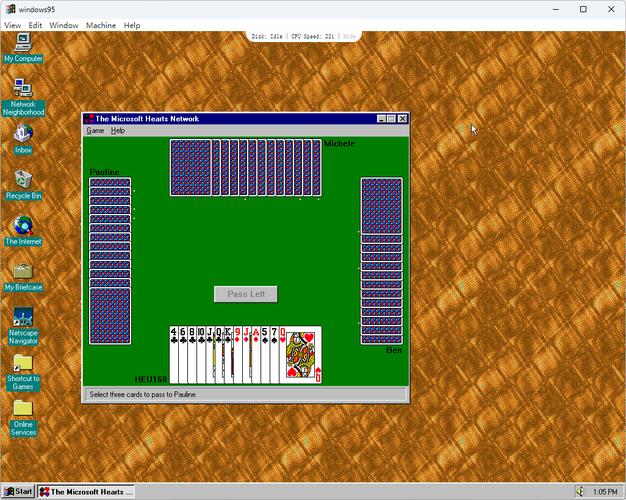Select the 6 of clubs card
626x500 pixels.
[183, 355]
